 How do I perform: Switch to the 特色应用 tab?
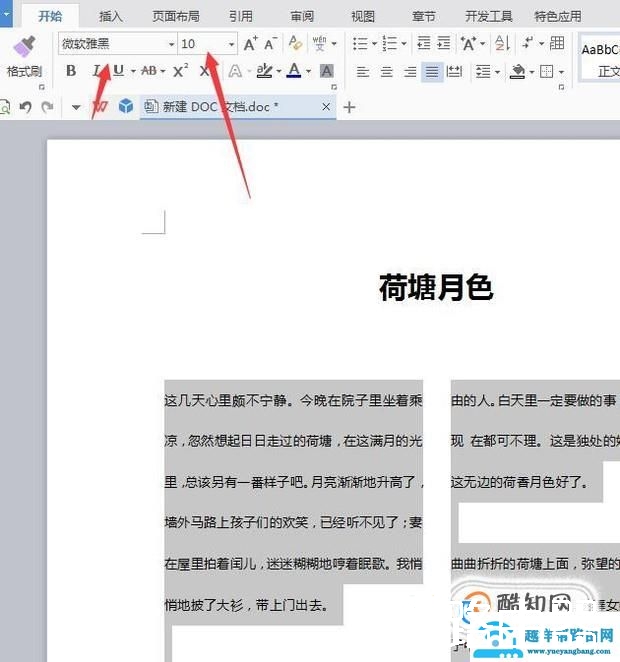coord(558,16)
